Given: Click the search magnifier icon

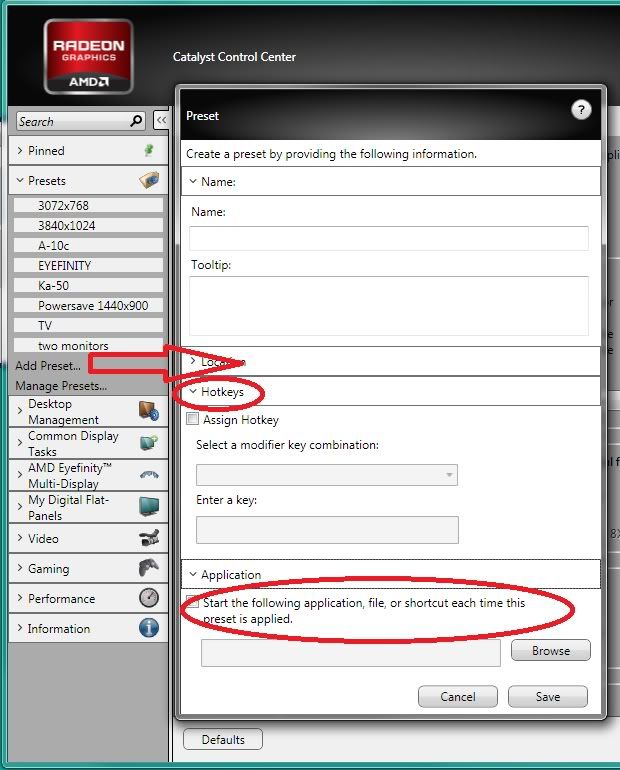Looking at the screenshot, I should pyautogui.click(x=137, y=121).
